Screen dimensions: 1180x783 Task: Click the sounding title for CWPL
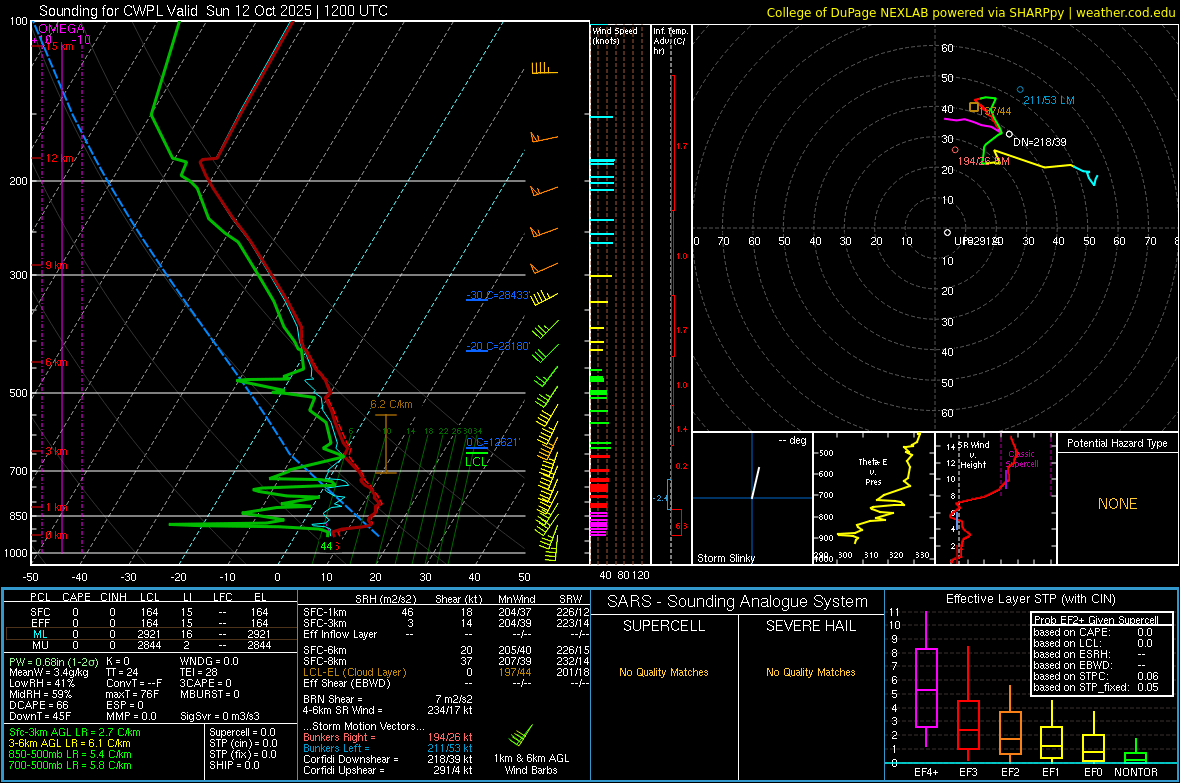point(213,11)
